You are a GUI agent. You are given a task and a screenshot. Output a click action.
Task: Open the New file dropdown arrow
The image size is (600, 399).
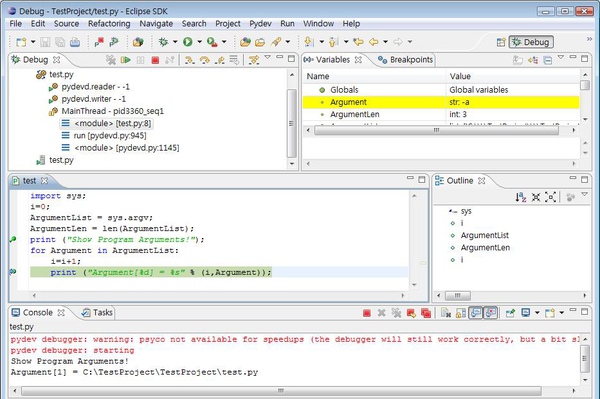click(33, 42)
